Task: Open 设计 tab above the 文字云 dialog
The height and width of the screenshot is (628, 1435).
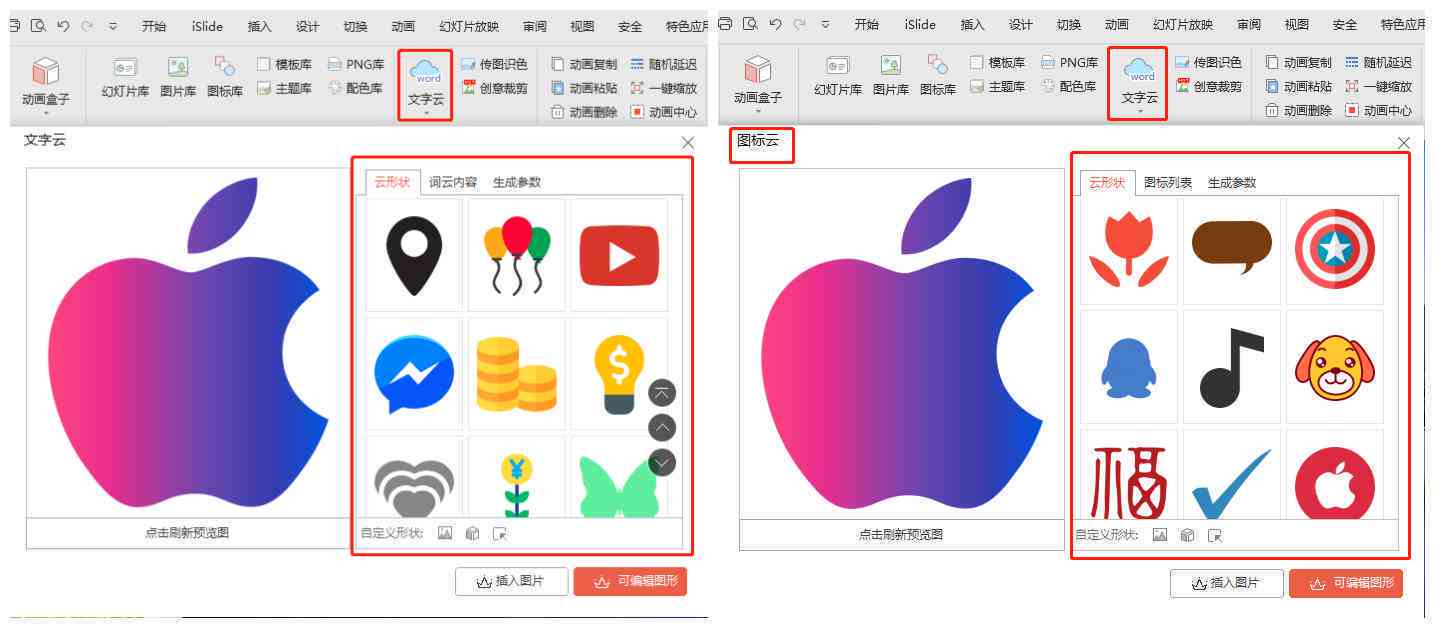Action: point(308,26)
